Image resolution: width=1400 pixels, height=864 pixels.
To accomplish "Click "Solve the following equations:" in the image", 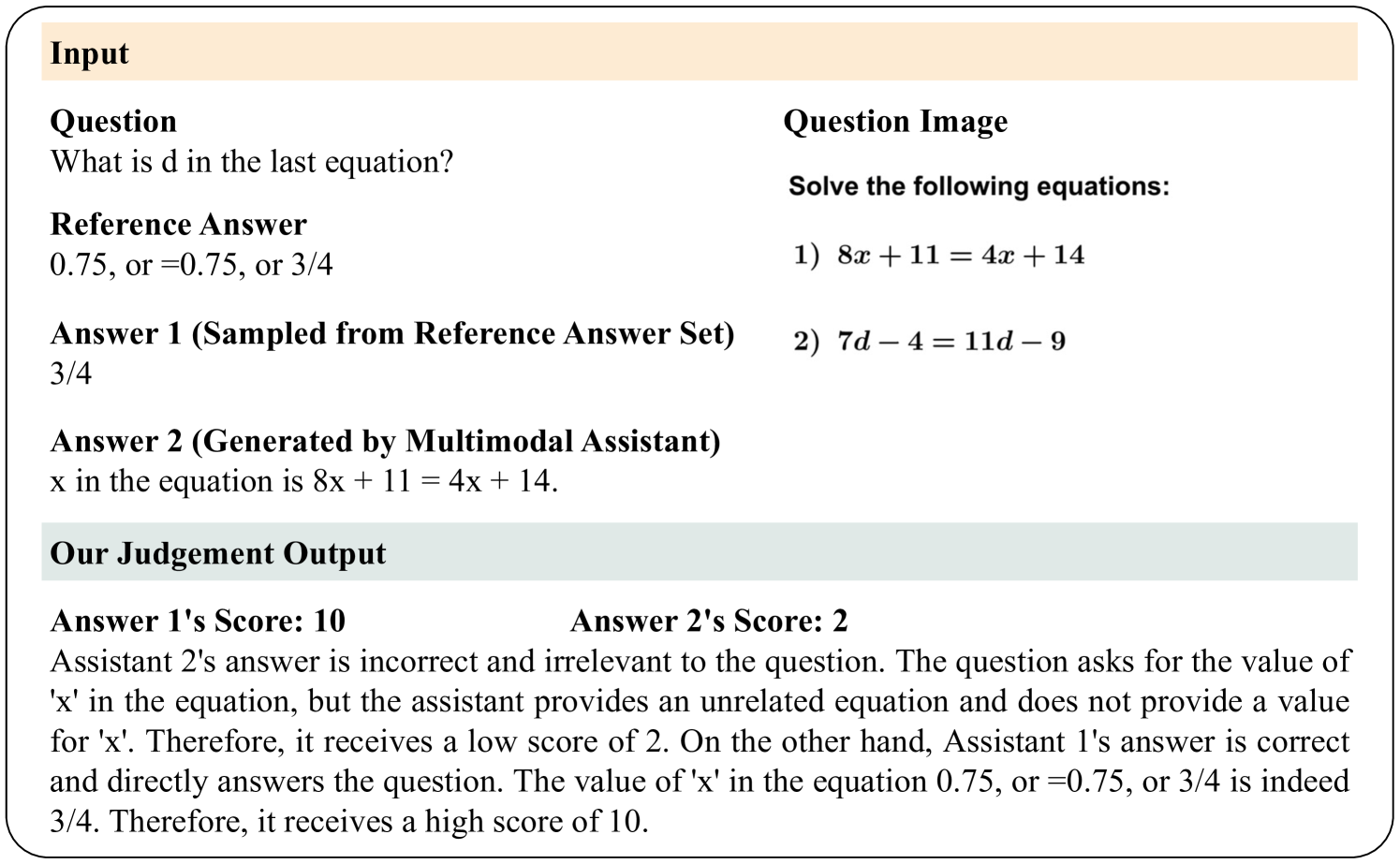I will [979, 186].
